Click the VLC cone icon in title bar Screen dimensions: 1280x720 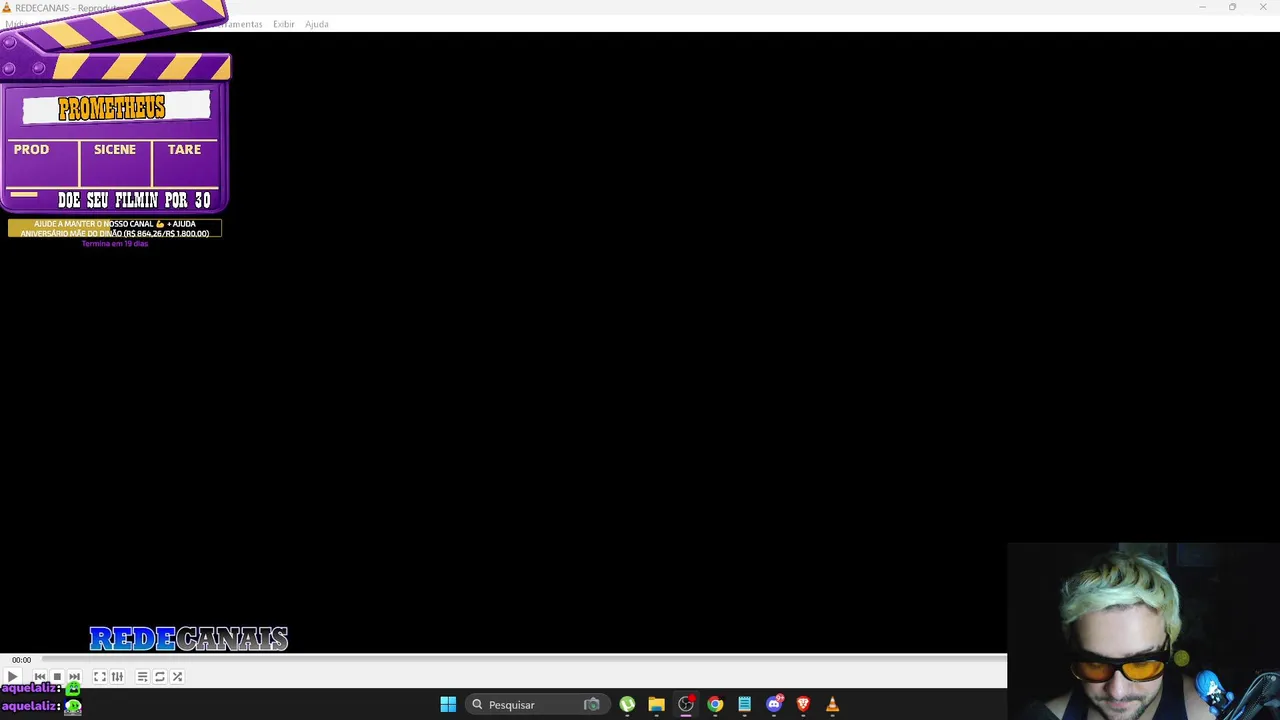coord(7,8)
